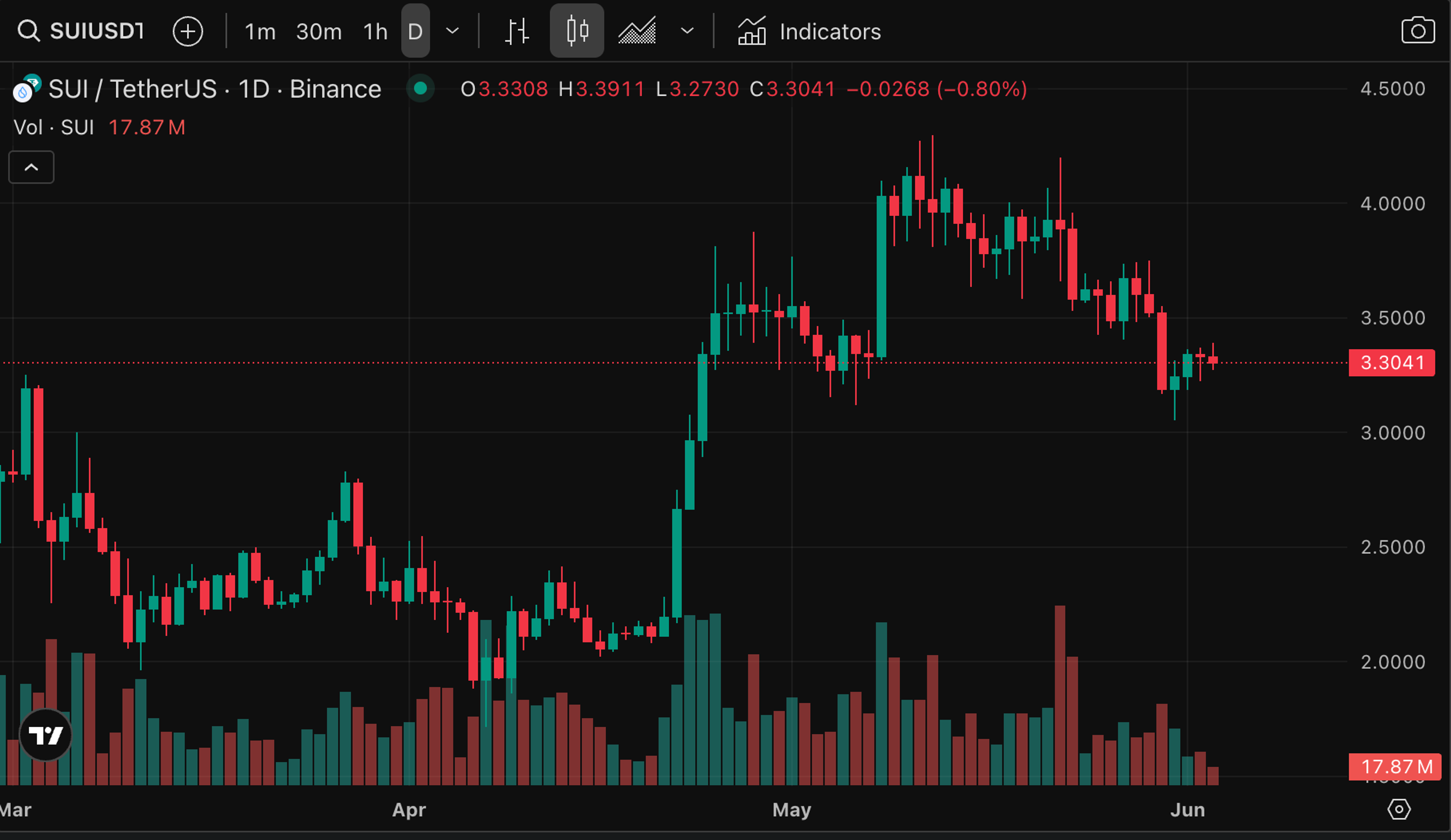1451x840 pixels.
Task: Click the Indicators chart icon
Action: pos(752,31)
